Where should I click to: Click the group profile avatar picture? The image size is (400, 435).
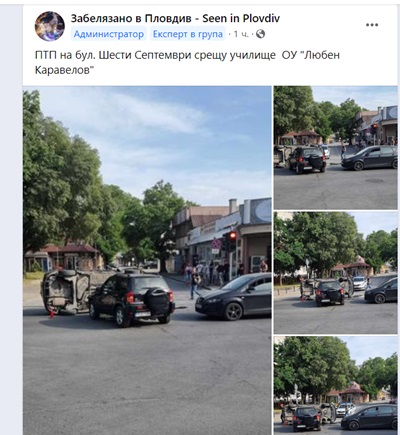click(x=50, y=26)
